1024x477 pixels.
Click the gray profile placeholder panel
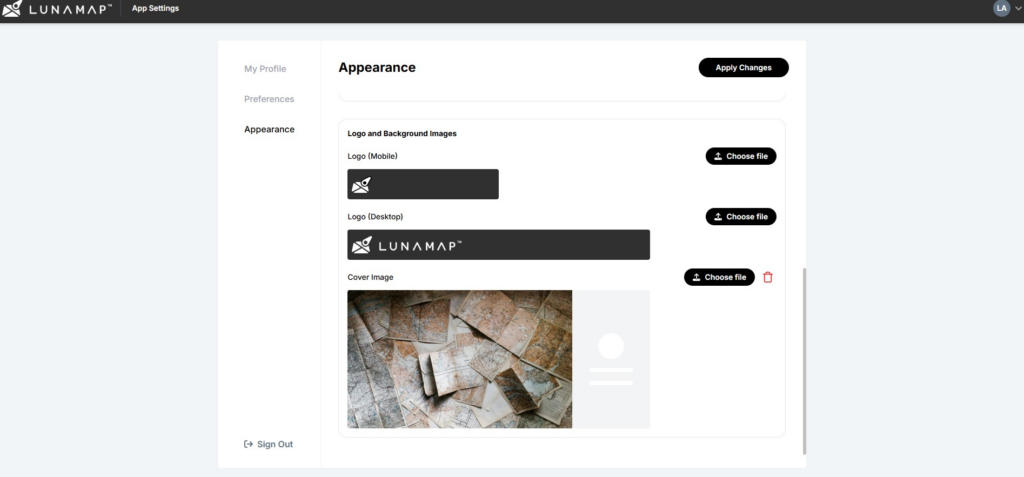[611, 359]
